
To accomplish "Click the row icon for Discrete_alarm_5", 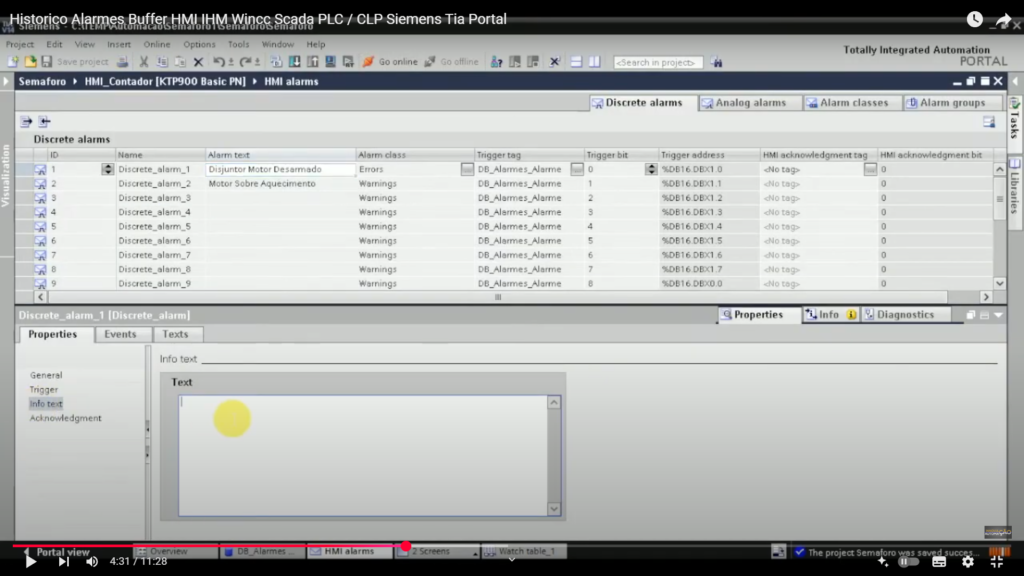I will click(x=40, y=227).
